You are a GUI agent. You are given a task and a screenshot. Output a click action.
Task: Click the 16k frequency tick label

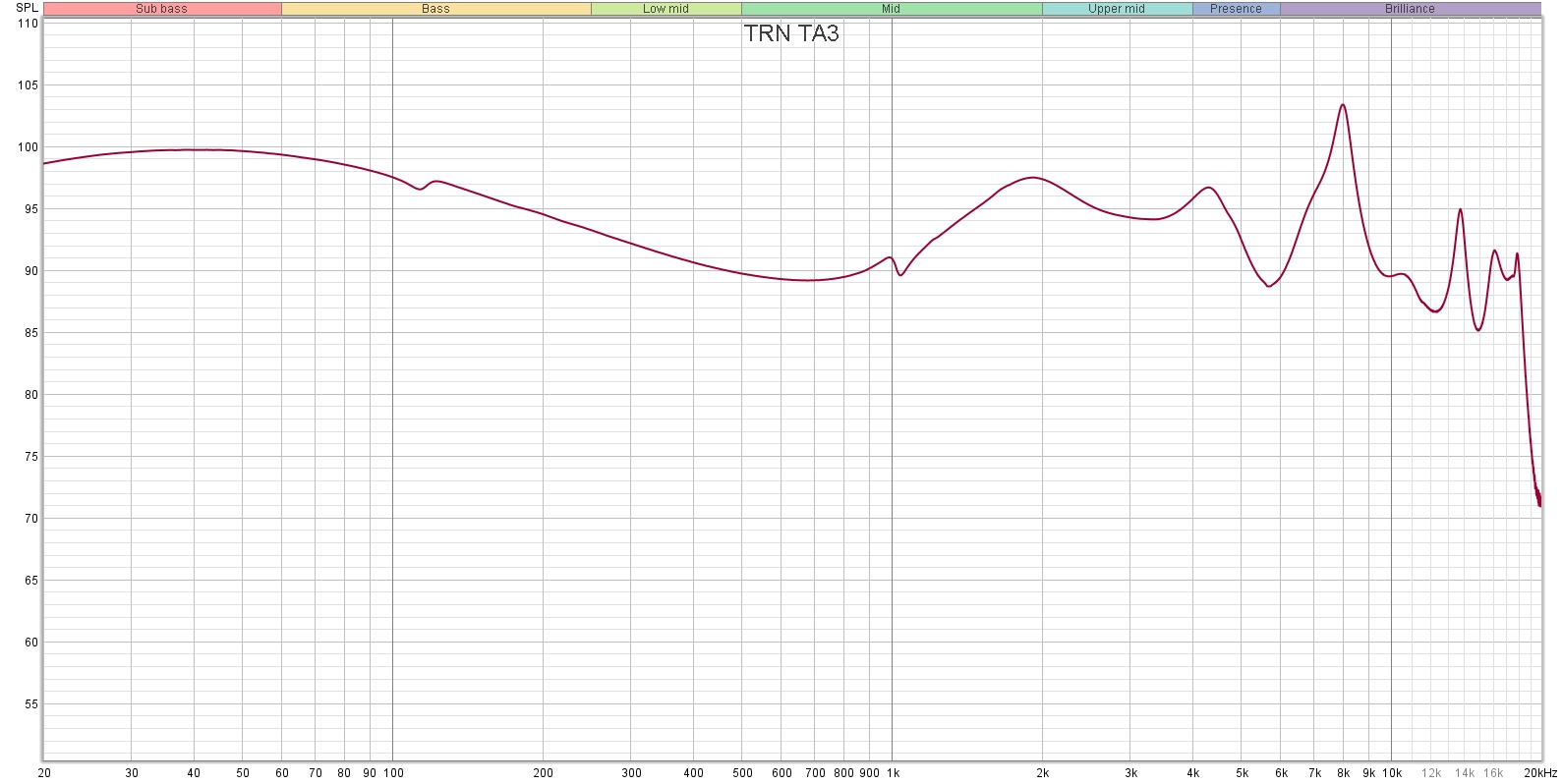(x=1494, y=773)
